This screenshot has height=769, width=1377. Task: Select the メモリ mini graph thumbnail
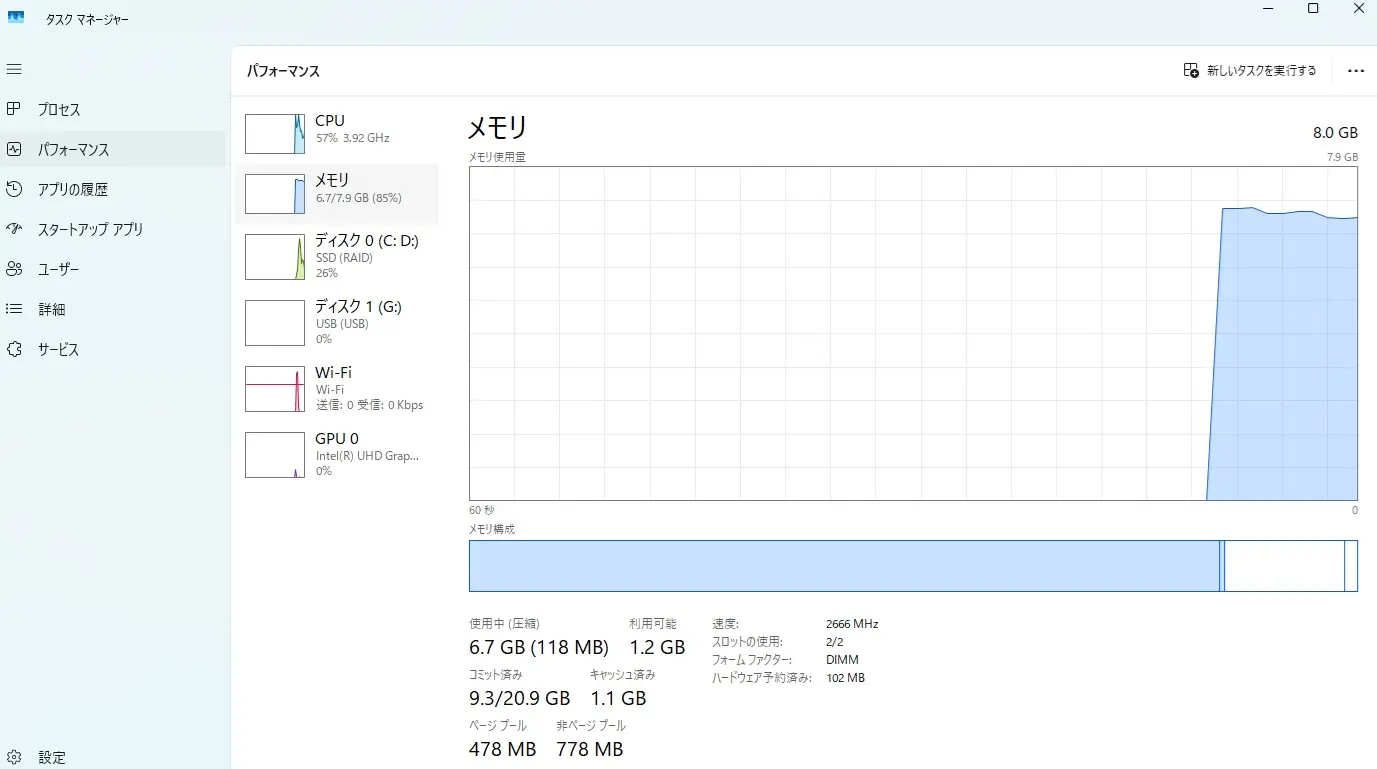point(275,194)
